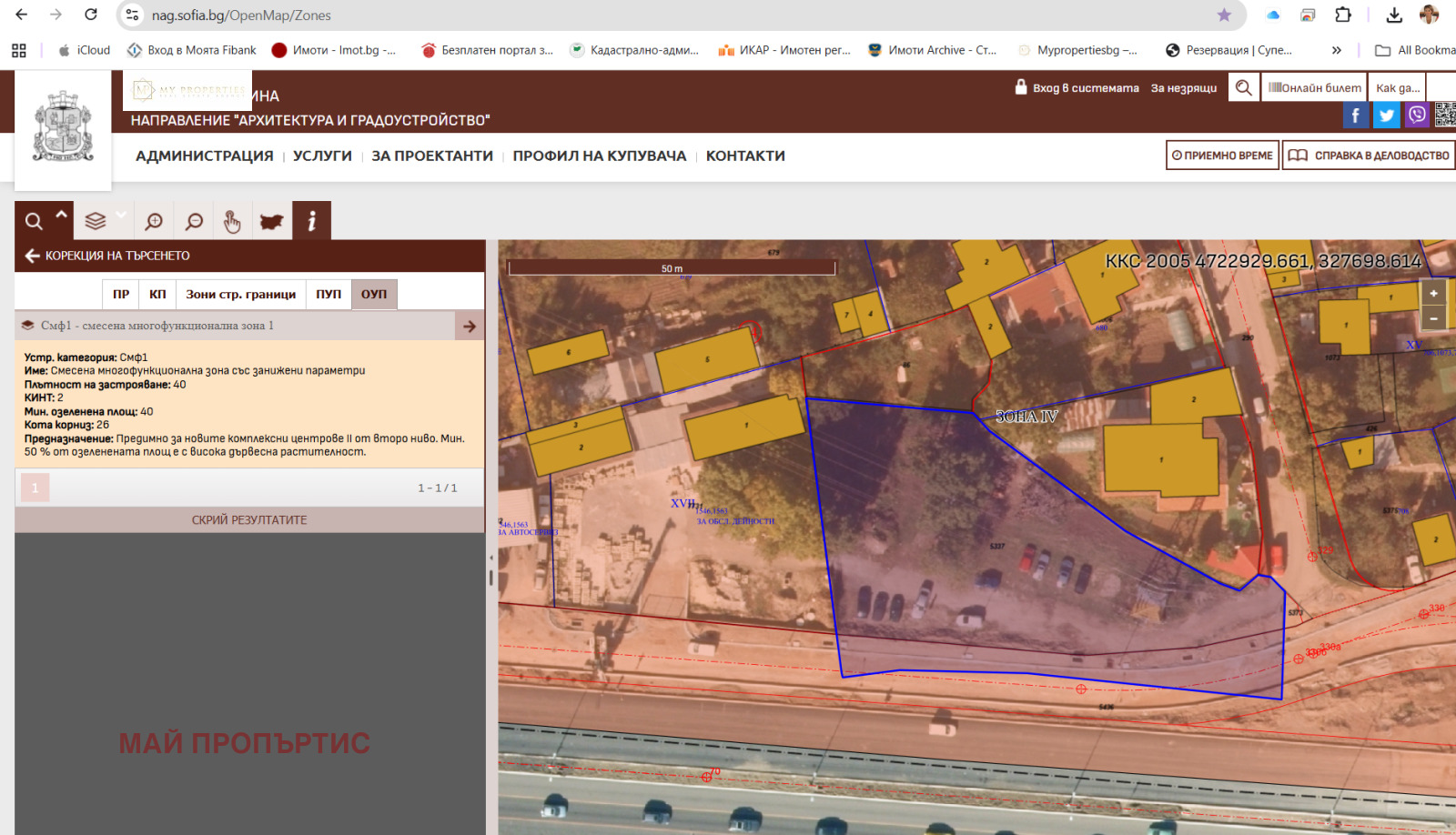Viewport: 1456px width, 835px height.
Task: Select the zoom-in magnifier tool
Action: [154, 221]
